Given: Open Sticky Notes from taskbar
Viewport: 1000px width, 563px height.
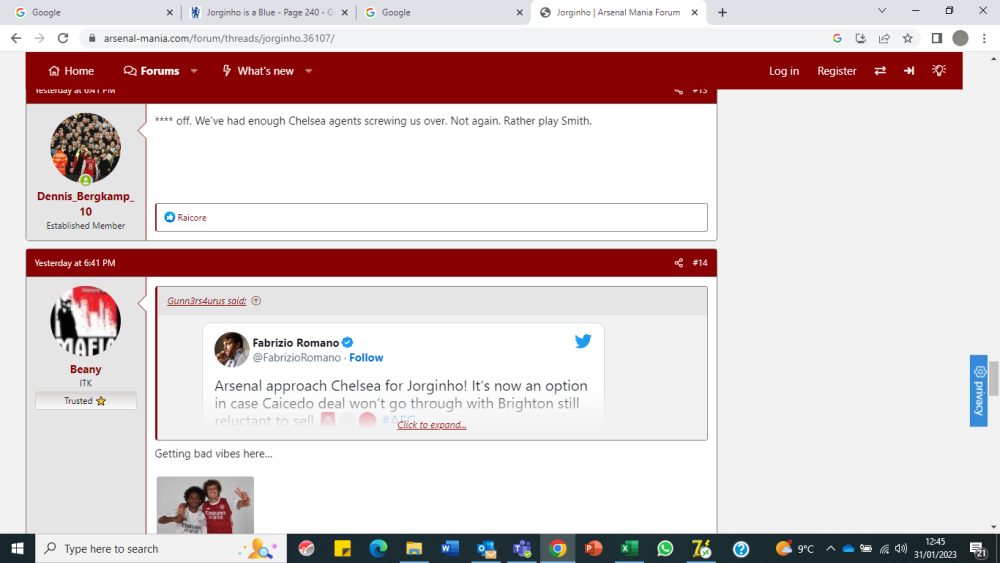Looking at the screenshot, I should [342, 548].
